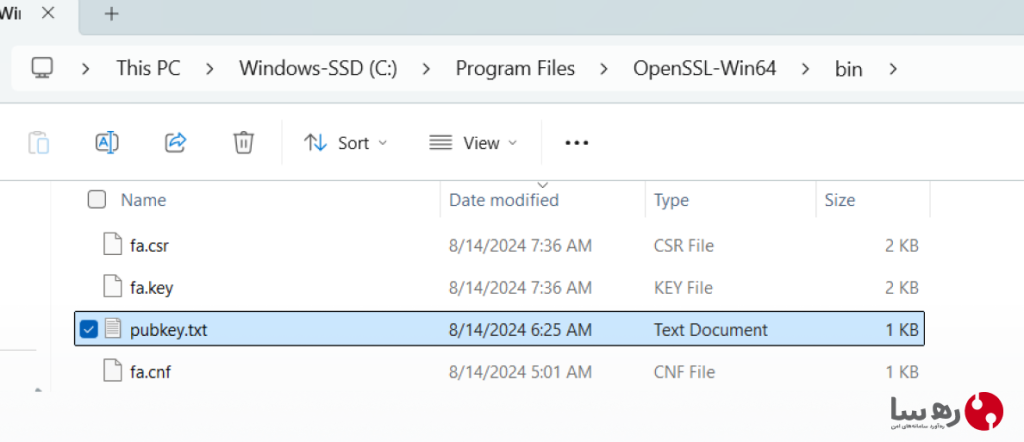This screenshot has height=442, width=1024.
Task: Click the CNF File type cell
Action: (684, 371)
